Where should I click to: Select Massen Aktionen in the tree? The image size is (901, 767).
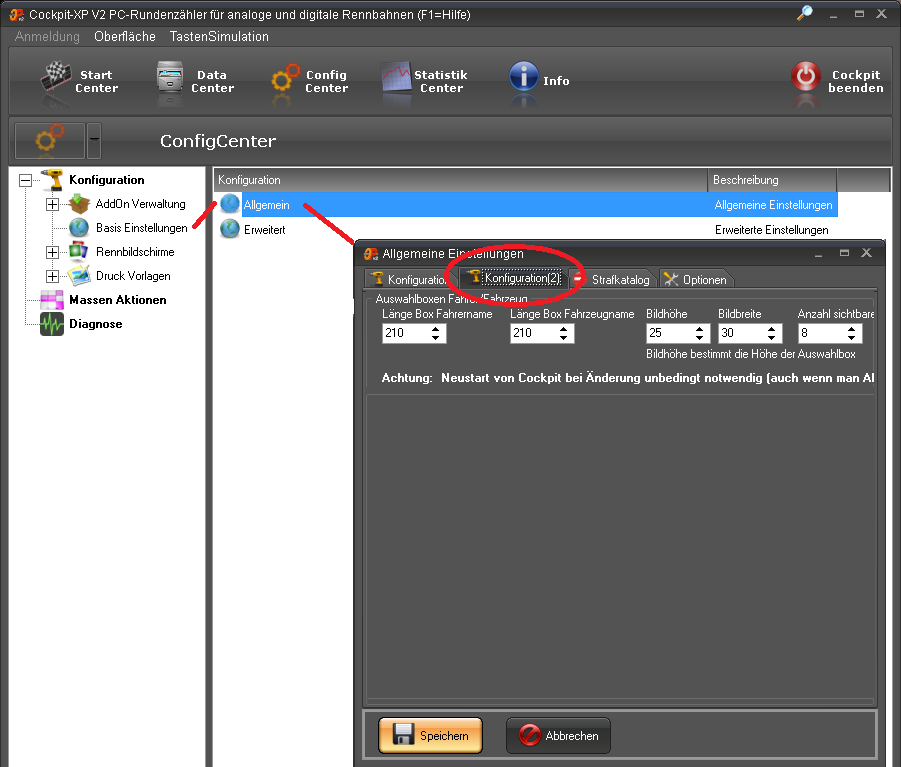[118, 300]
